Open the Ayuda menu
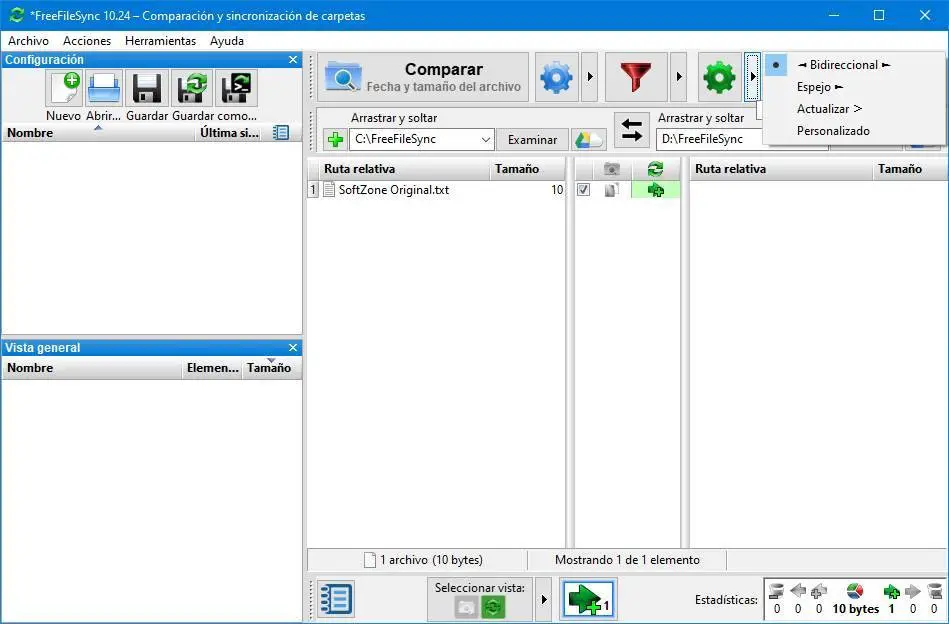Viewport: 949px width, 624px height. tap(227, 41)
